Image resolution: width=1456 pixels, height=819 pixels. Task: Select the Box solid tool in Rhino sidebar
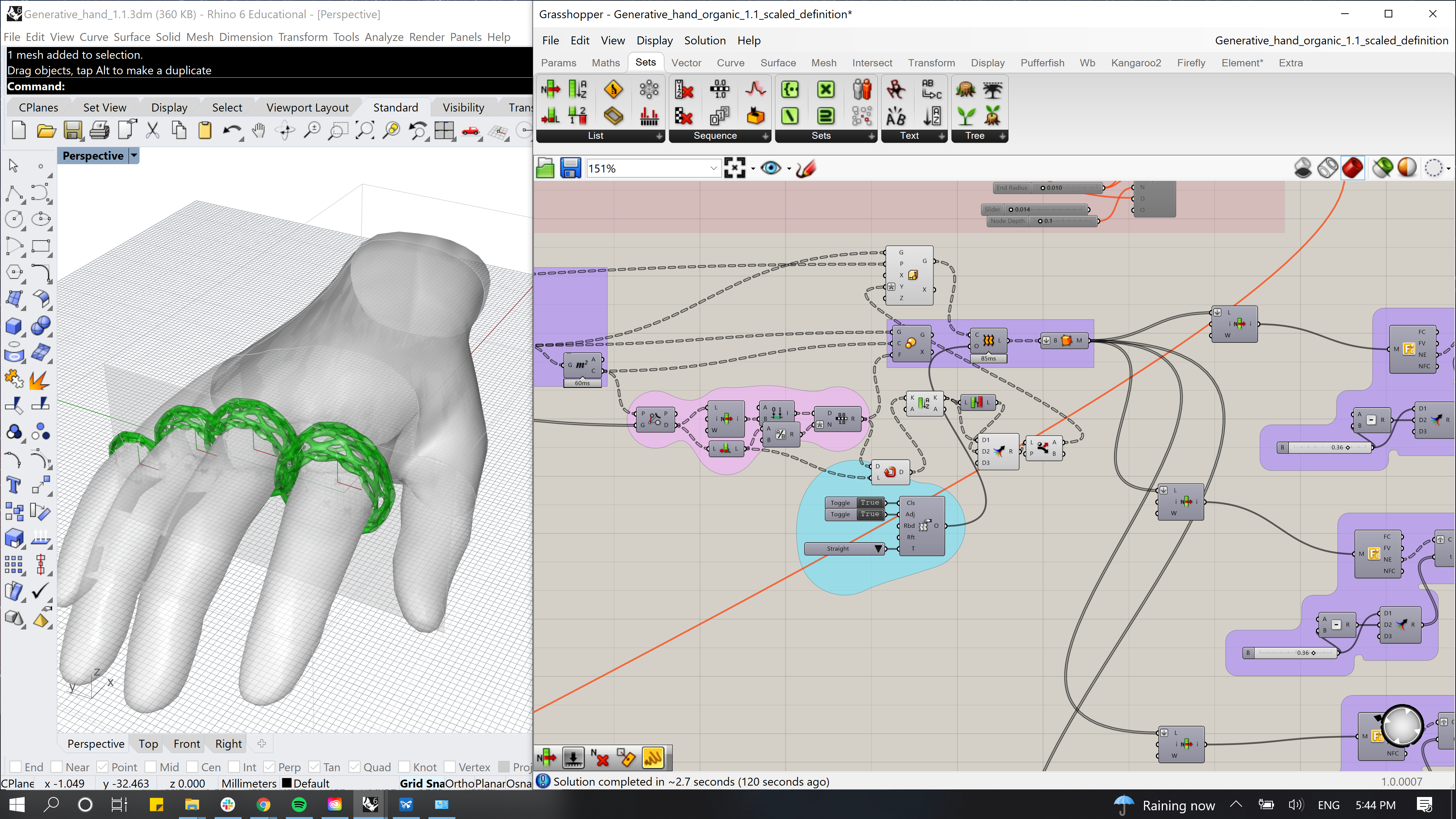(x=14, y=326)
